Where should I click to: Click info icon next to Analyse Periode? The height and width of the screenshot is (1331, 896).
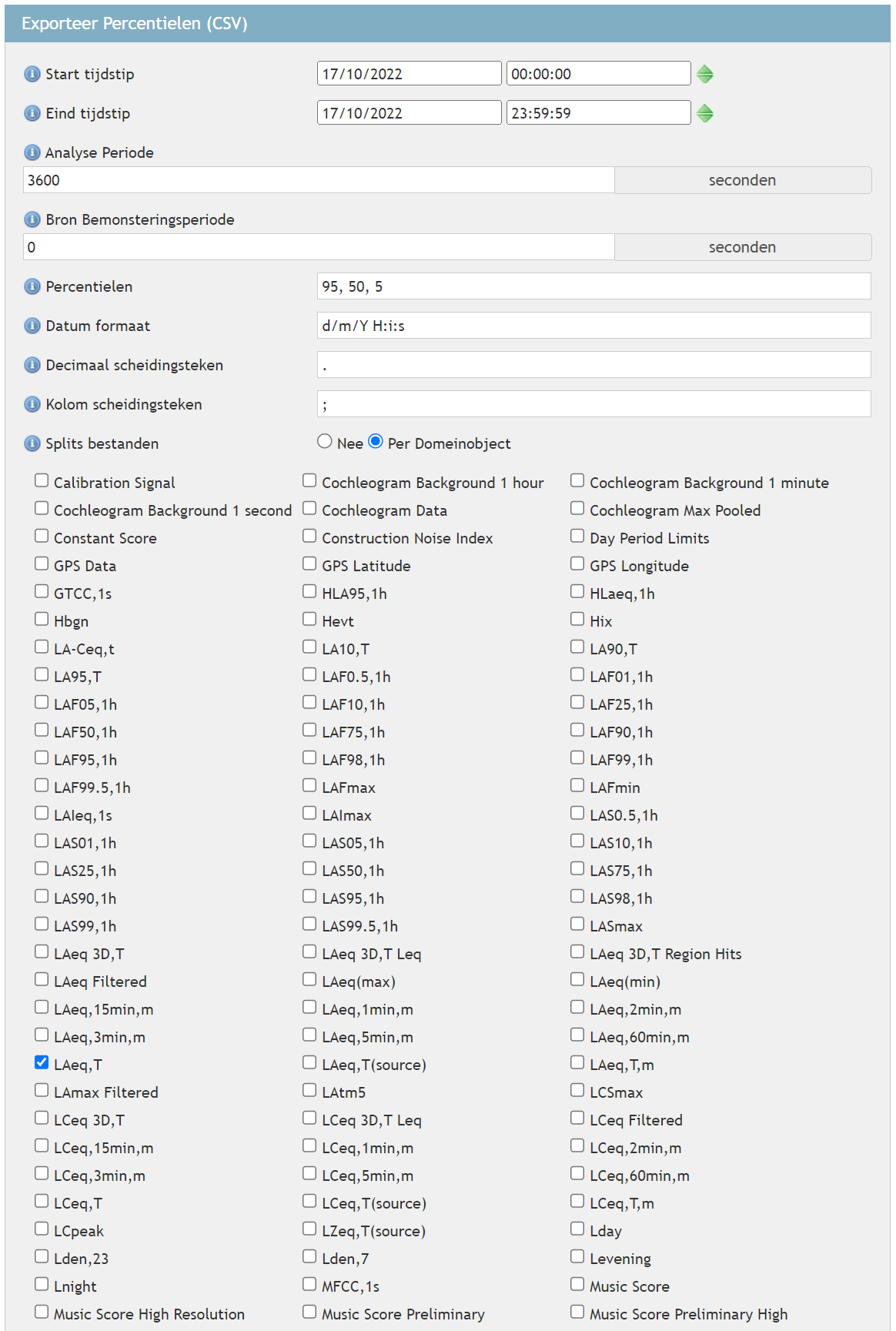[32, 152]
